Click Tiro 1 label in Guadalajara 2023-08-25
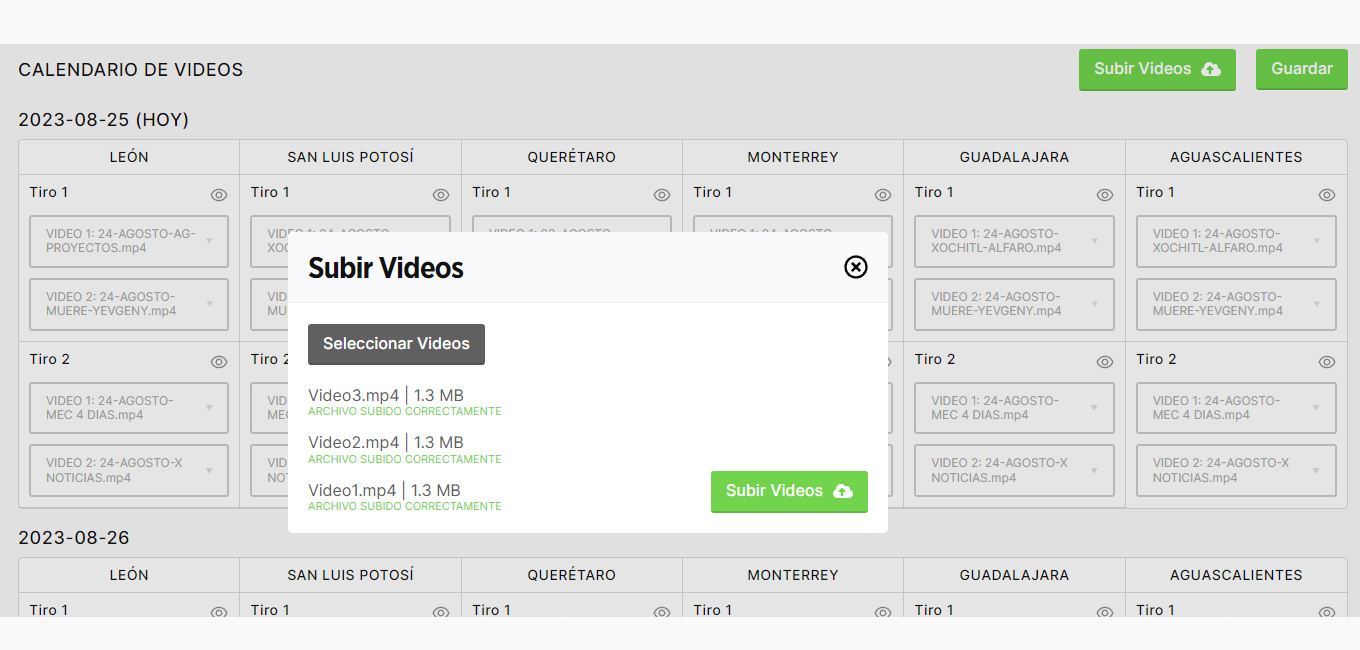 tap(934, 192)
